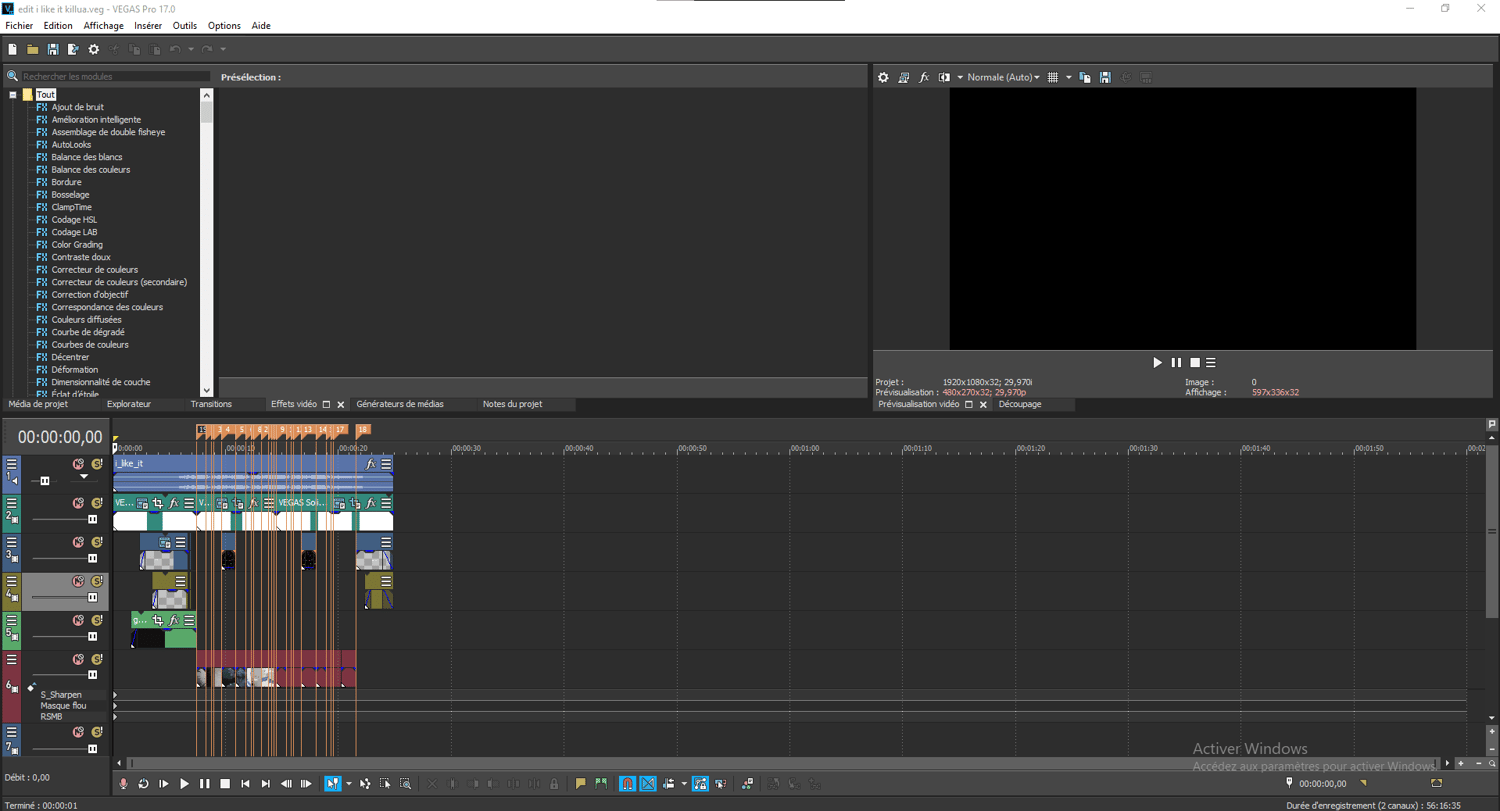Solo video track 5
Screen dimensions: 1500x811
[x=97, y=620]
